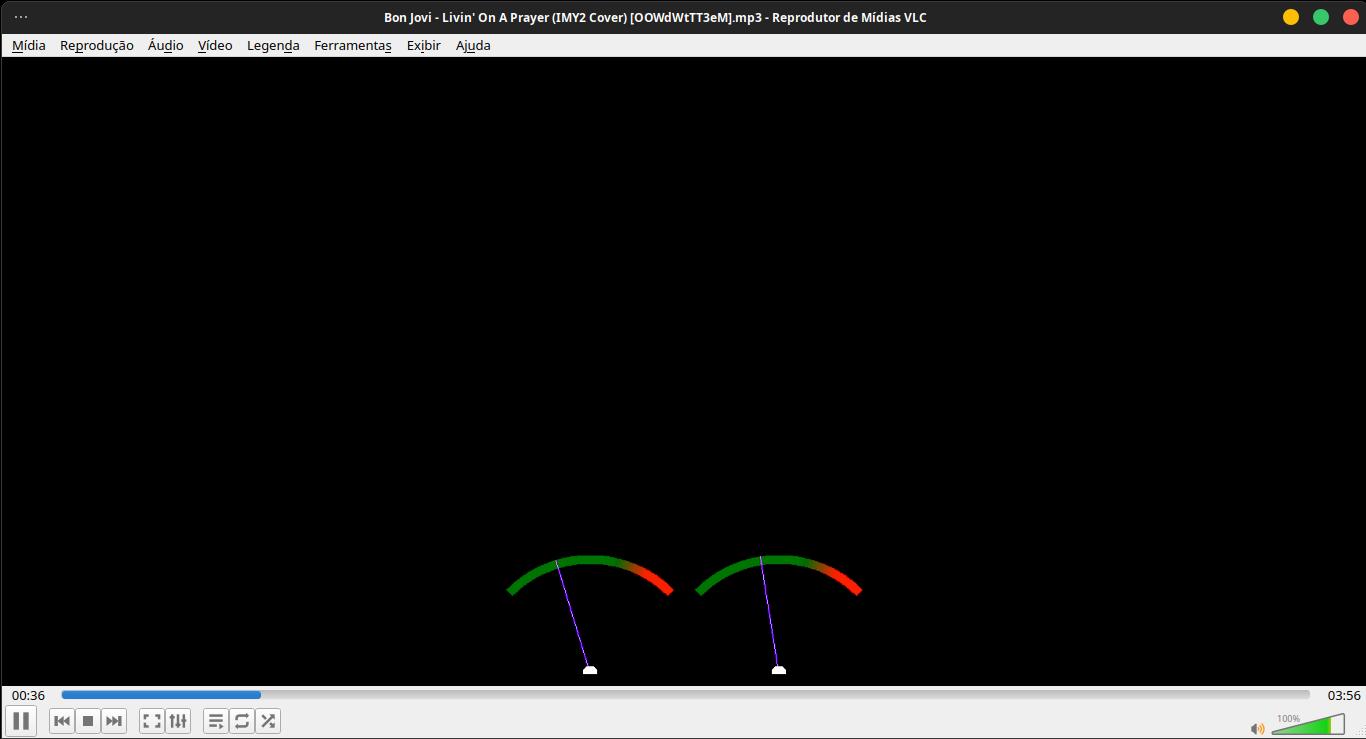Image resolution: width=1366 pixels, height=739 pixels.
Task: Click the Ferramentas menu
Action: click(x=353, y=45)
